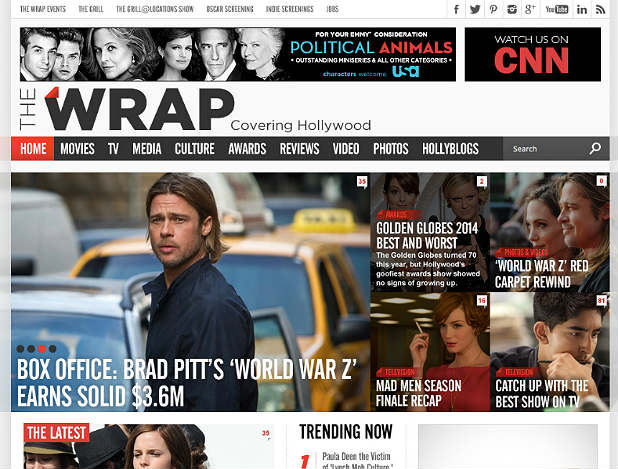Viewport: 618px width, 469px height.
Task: Open comment bubble on Golden Globes story
Action: coord(481,182)
